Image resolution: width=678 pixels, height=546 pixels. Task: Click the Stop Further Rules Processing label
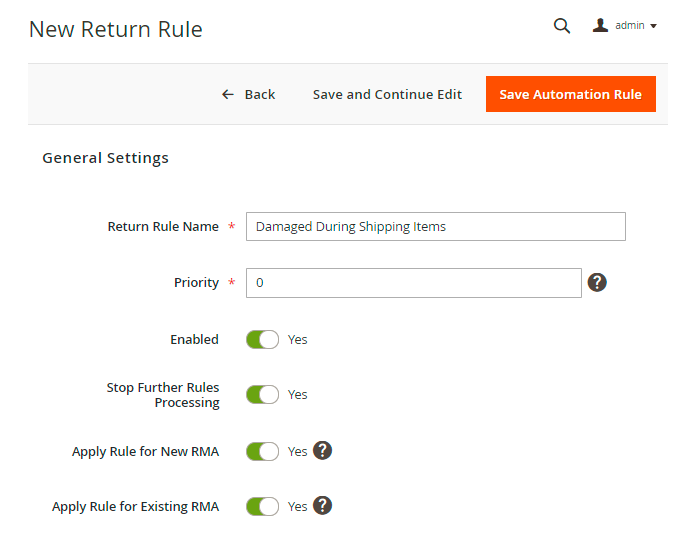point(163,395)
